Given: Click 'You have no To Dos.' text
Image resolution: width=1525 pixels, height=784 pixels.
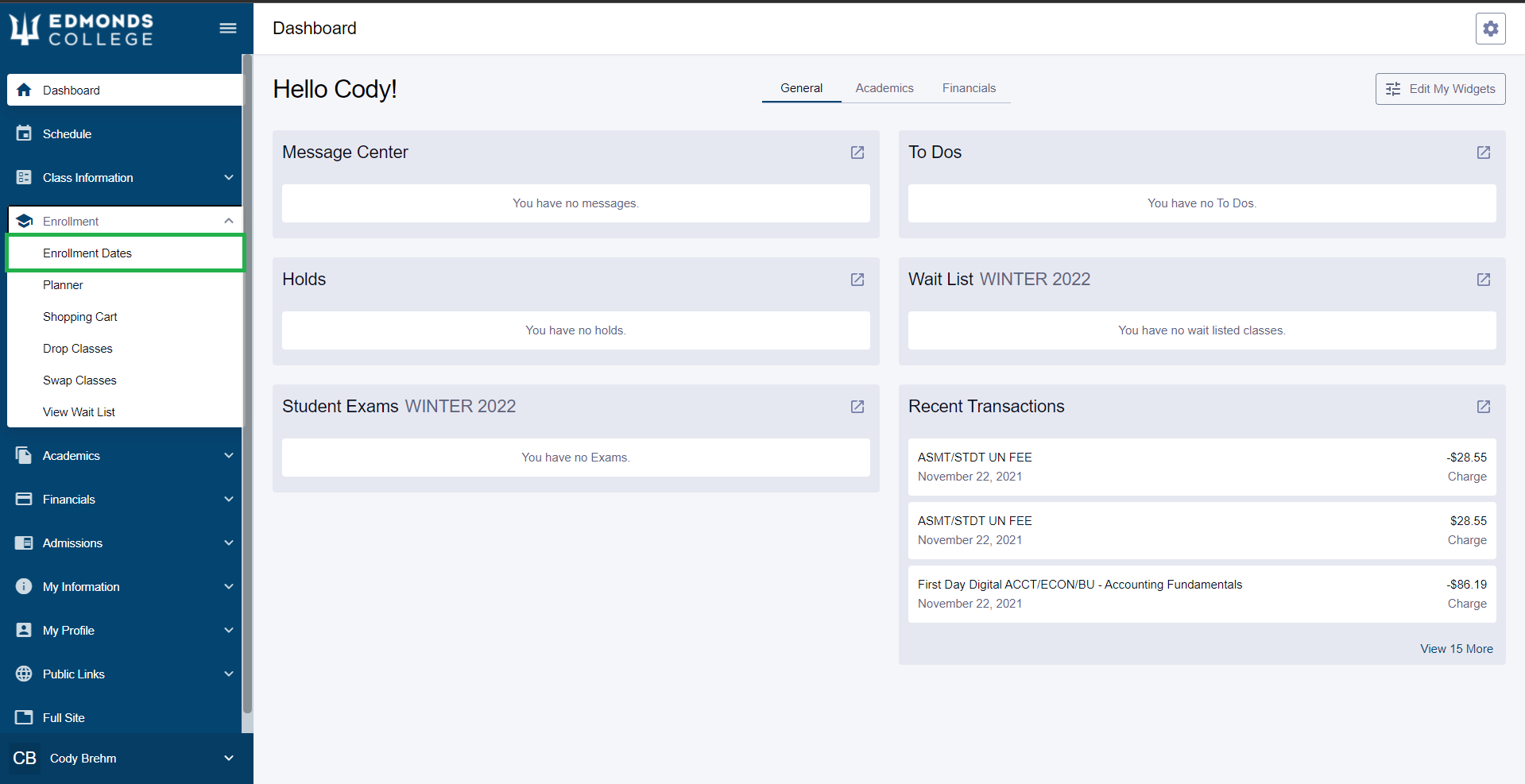Looking at the screenshot, I should click(1202, 203).
